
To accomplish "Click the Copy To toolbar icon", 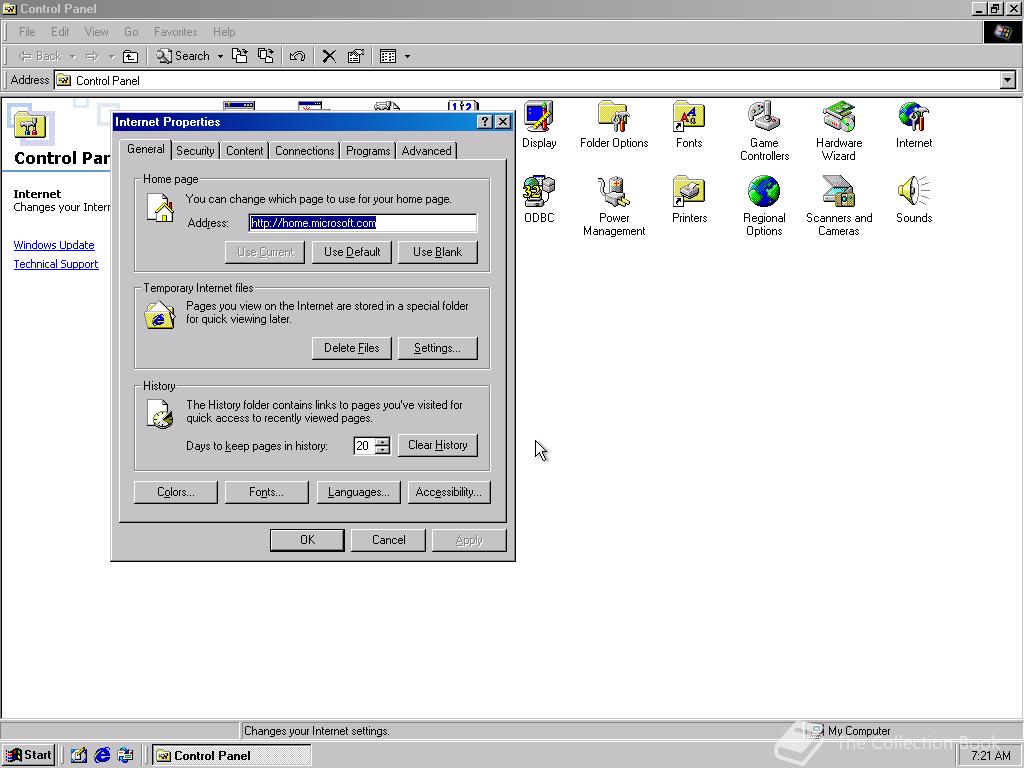I will click(x=266, y=56).
